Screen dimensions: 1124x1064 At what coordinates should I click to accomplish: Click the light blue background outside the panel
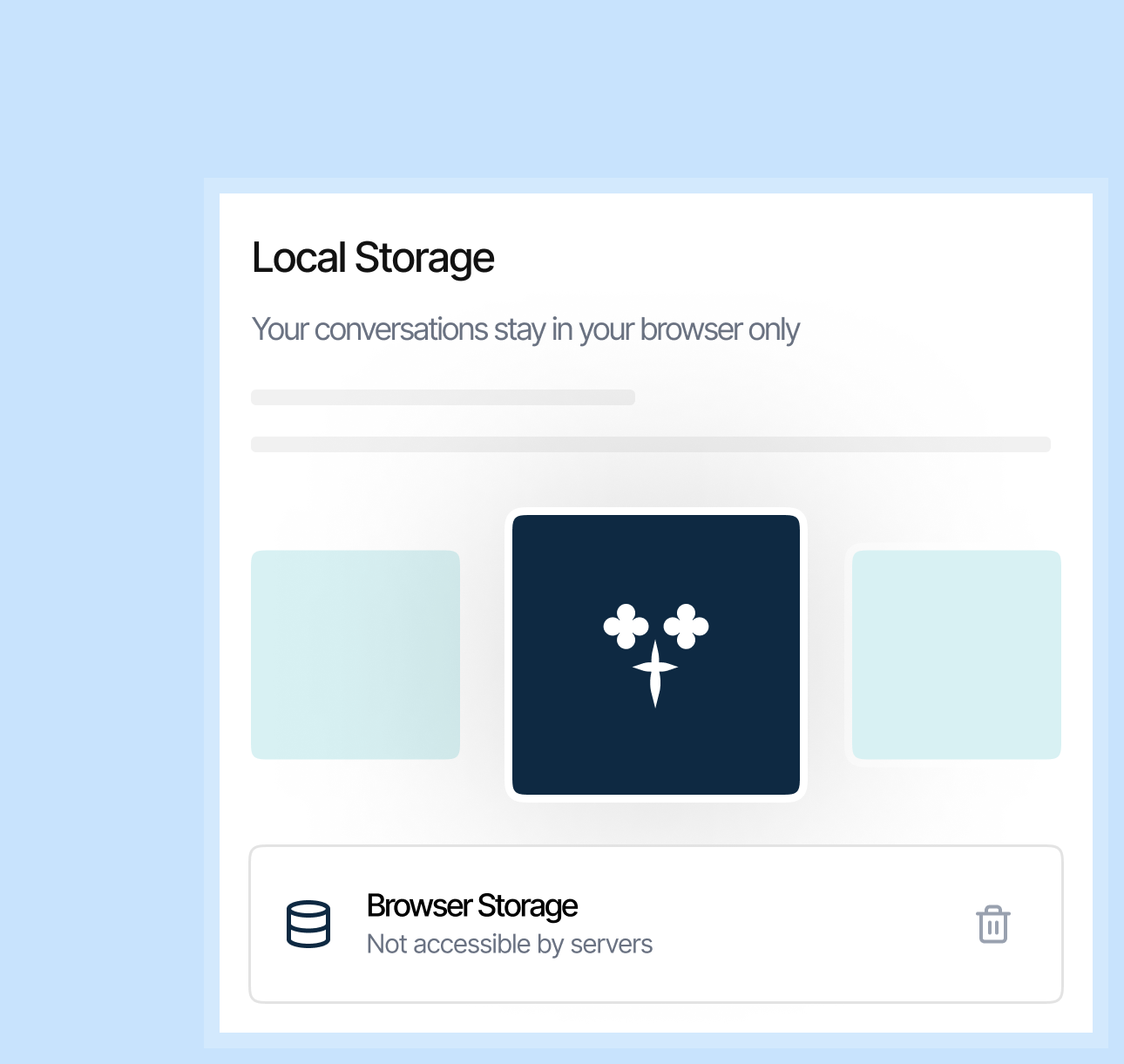(96, 523)
